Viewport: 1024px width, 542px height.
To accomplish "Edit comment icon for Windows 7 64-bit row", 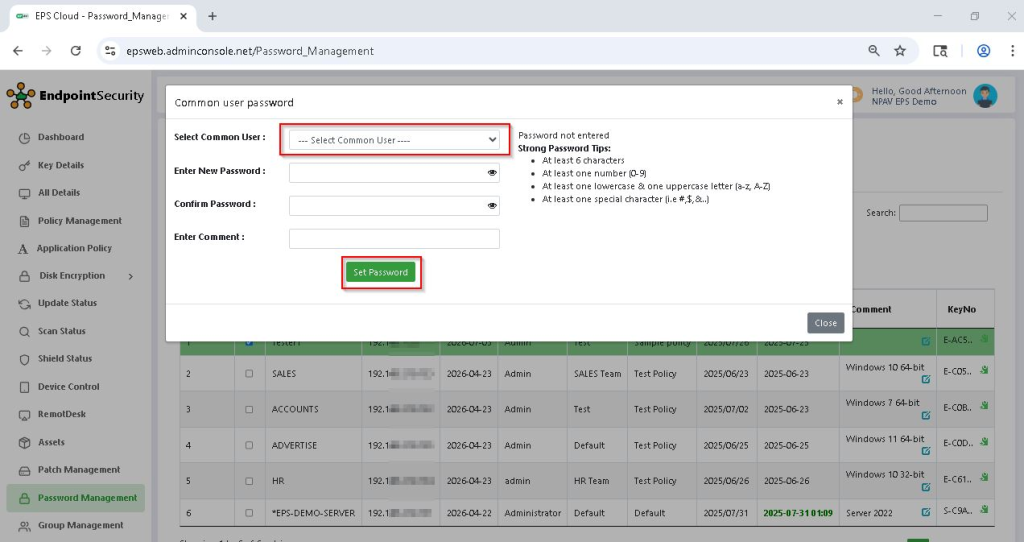I will (x=925, y=414).
